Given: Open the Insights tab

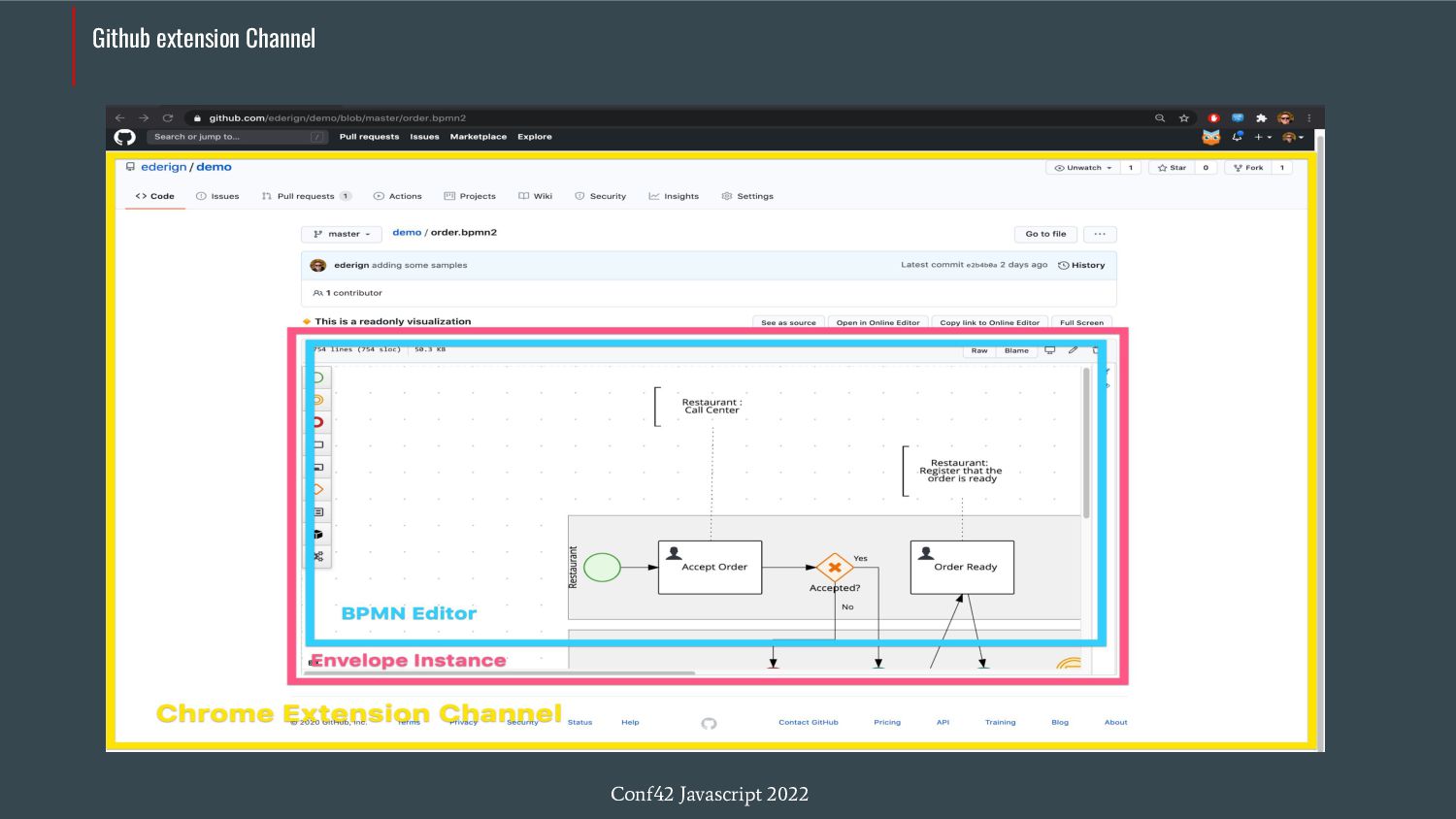Looking at the screenshot, I should tap(674, 196).
